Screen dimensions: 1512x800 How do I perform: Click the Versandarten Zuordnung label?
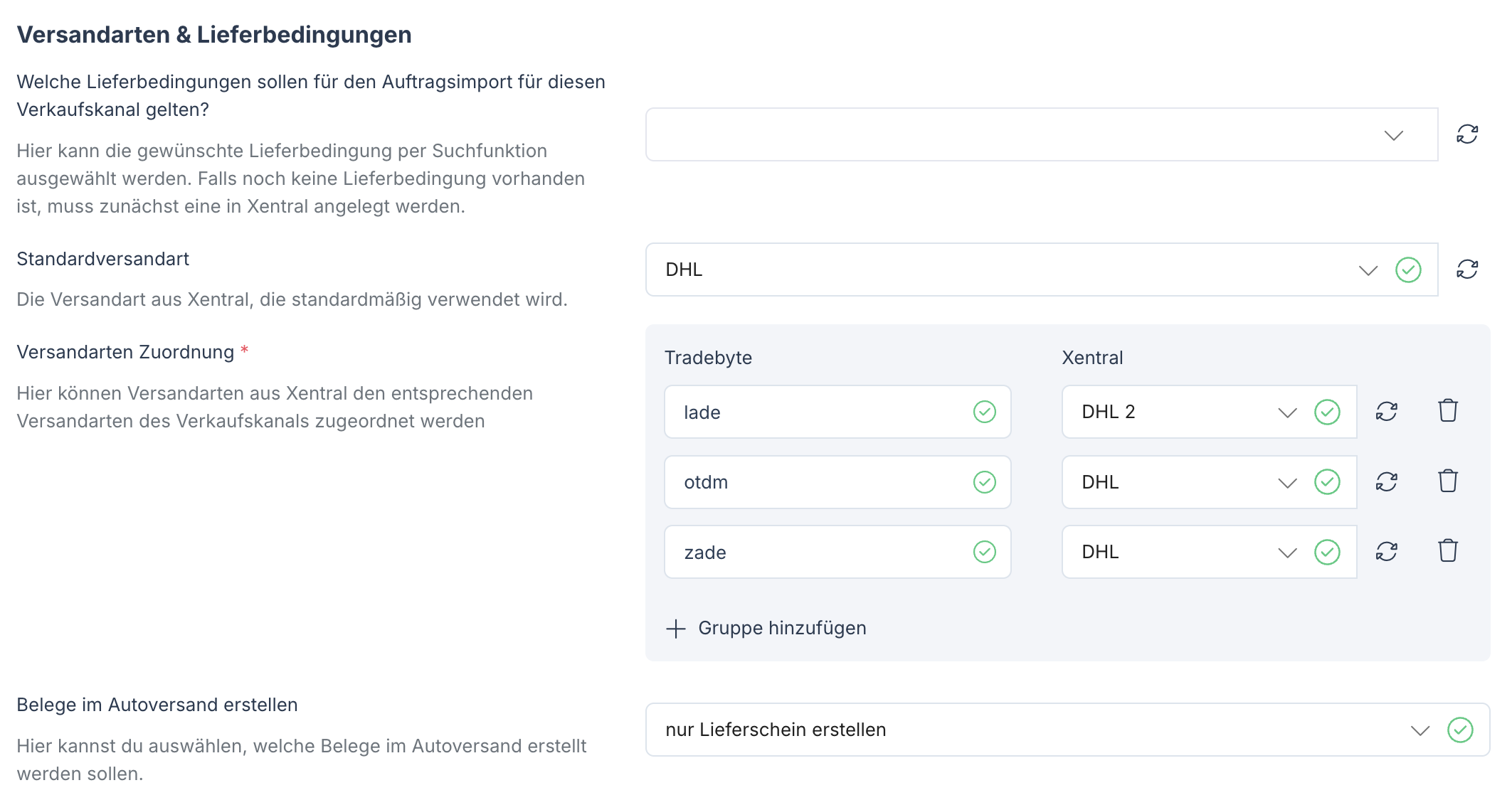pyautogui.click(x=125, y=352)
